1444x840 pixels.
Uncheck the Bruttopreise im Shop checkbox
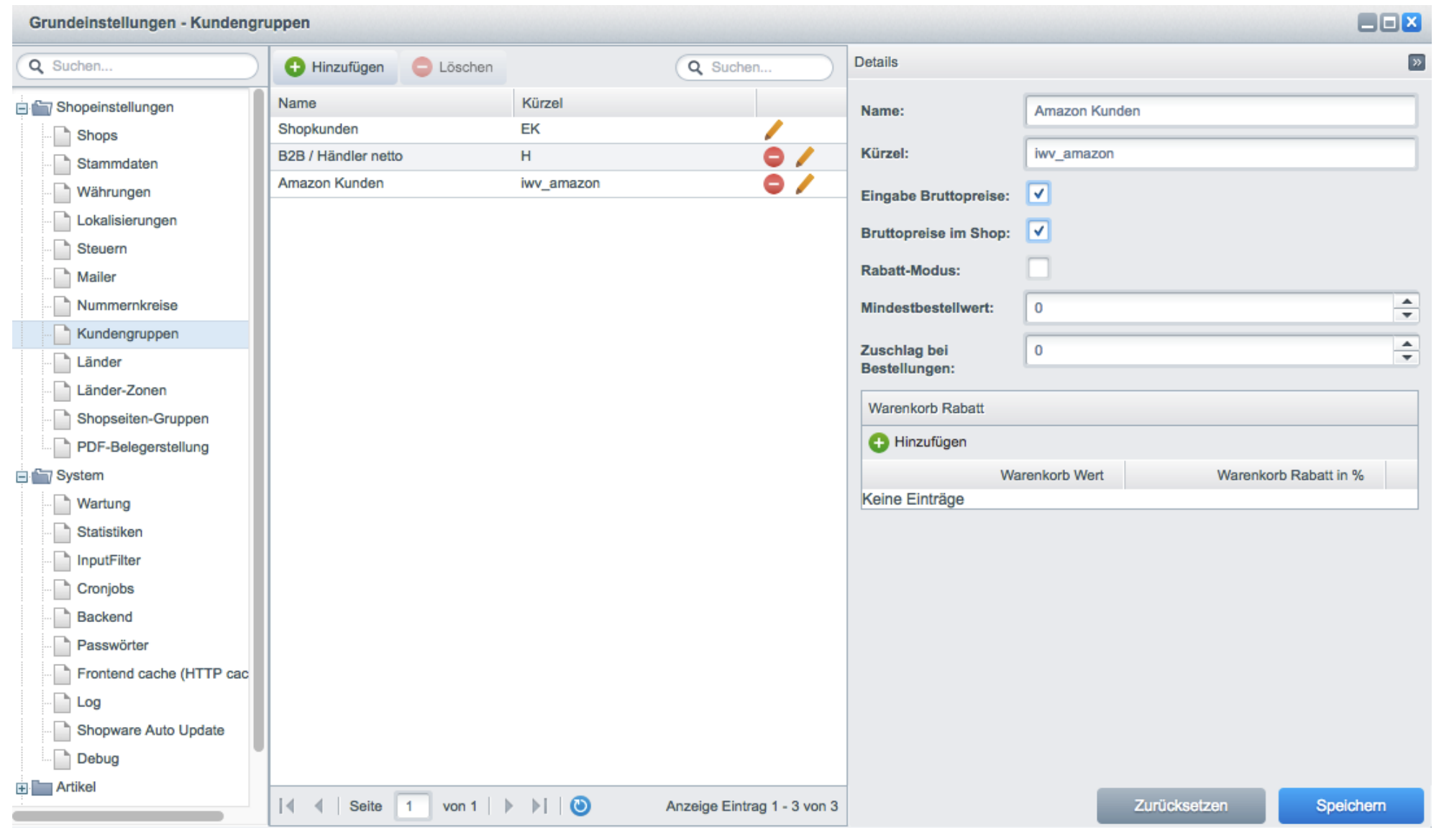coord(1038,232)
